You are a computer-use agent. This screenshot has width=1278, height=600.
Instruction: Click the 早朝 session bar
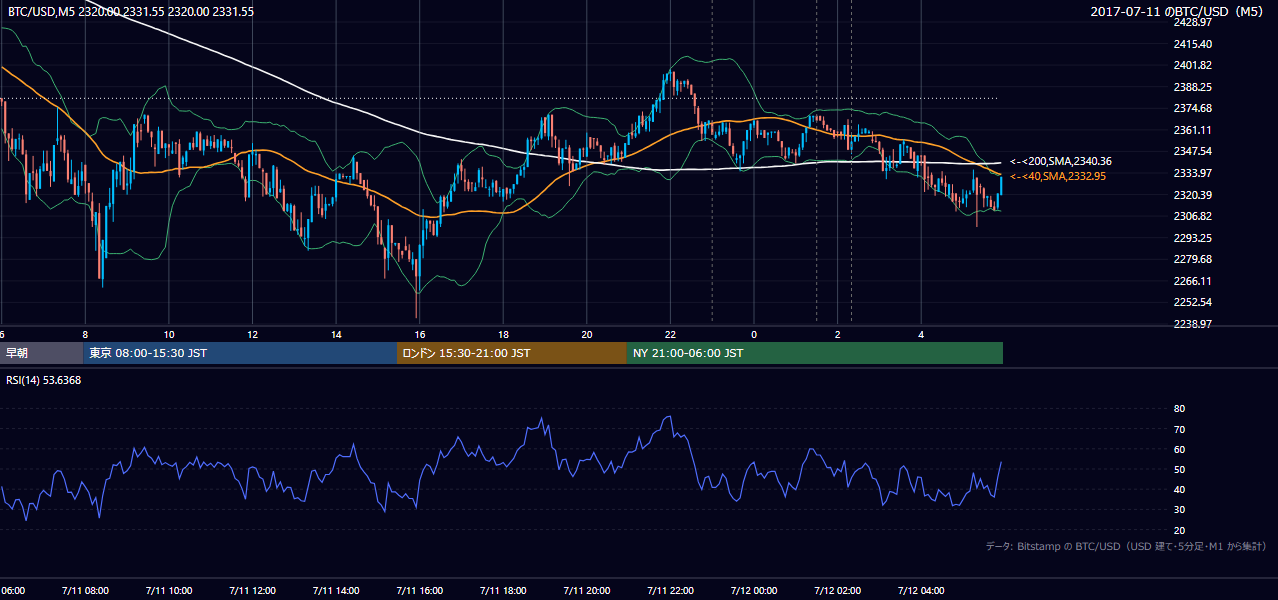42,353
